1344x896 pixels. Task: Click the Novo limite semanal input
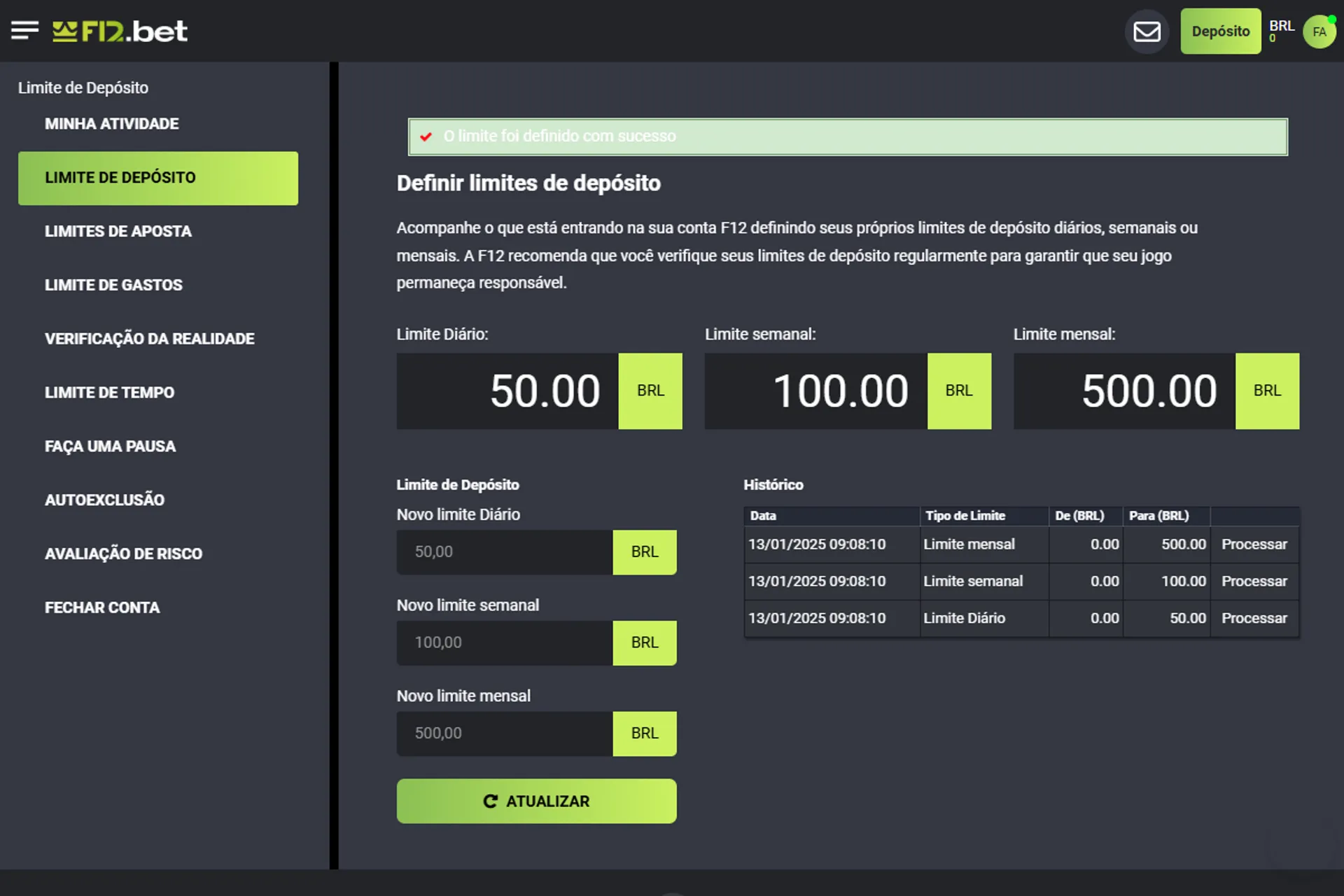point(505,643)
